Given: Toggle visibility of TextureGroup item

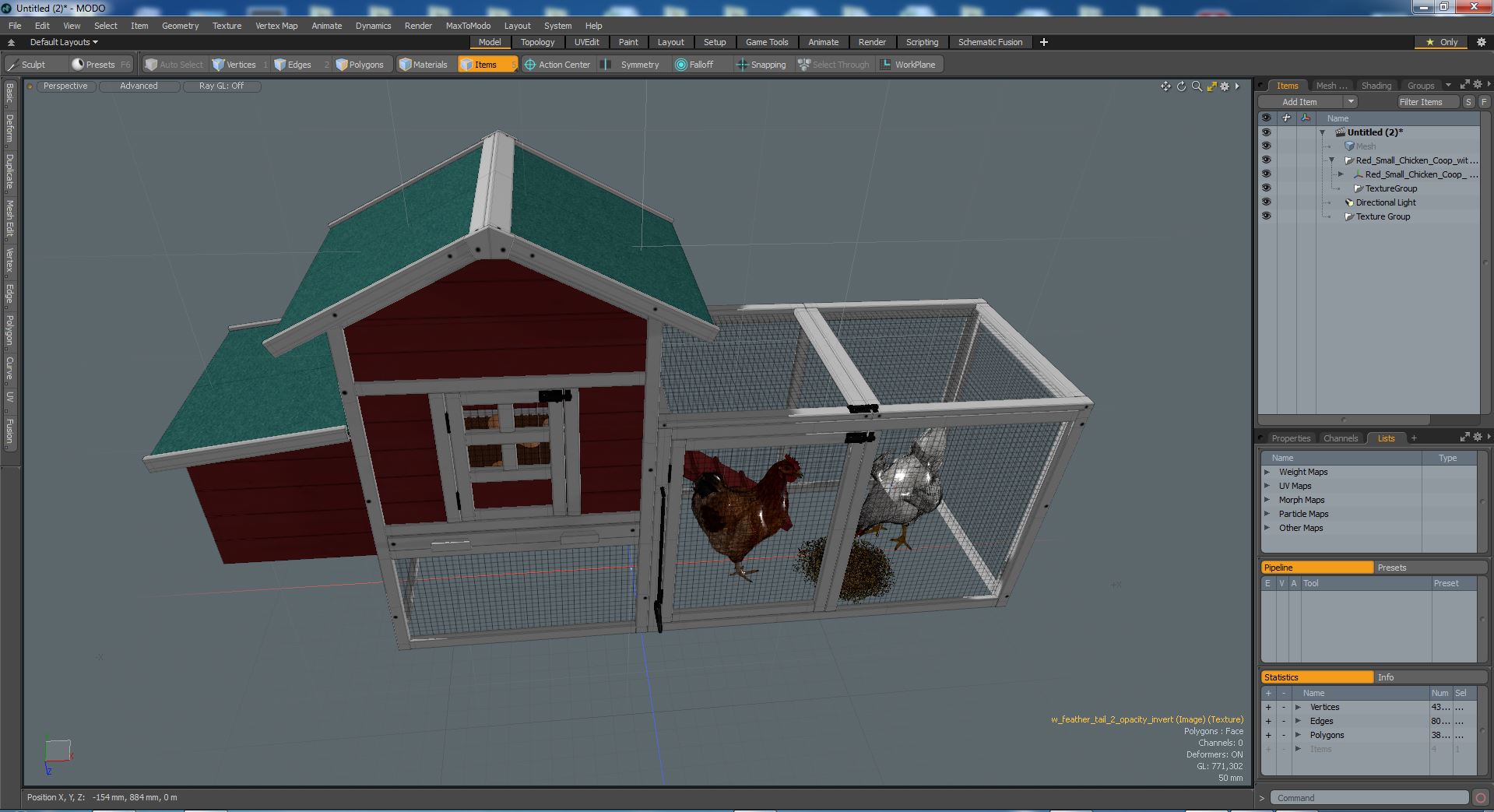Looking at the screenshot, I should pos(1266,188).
